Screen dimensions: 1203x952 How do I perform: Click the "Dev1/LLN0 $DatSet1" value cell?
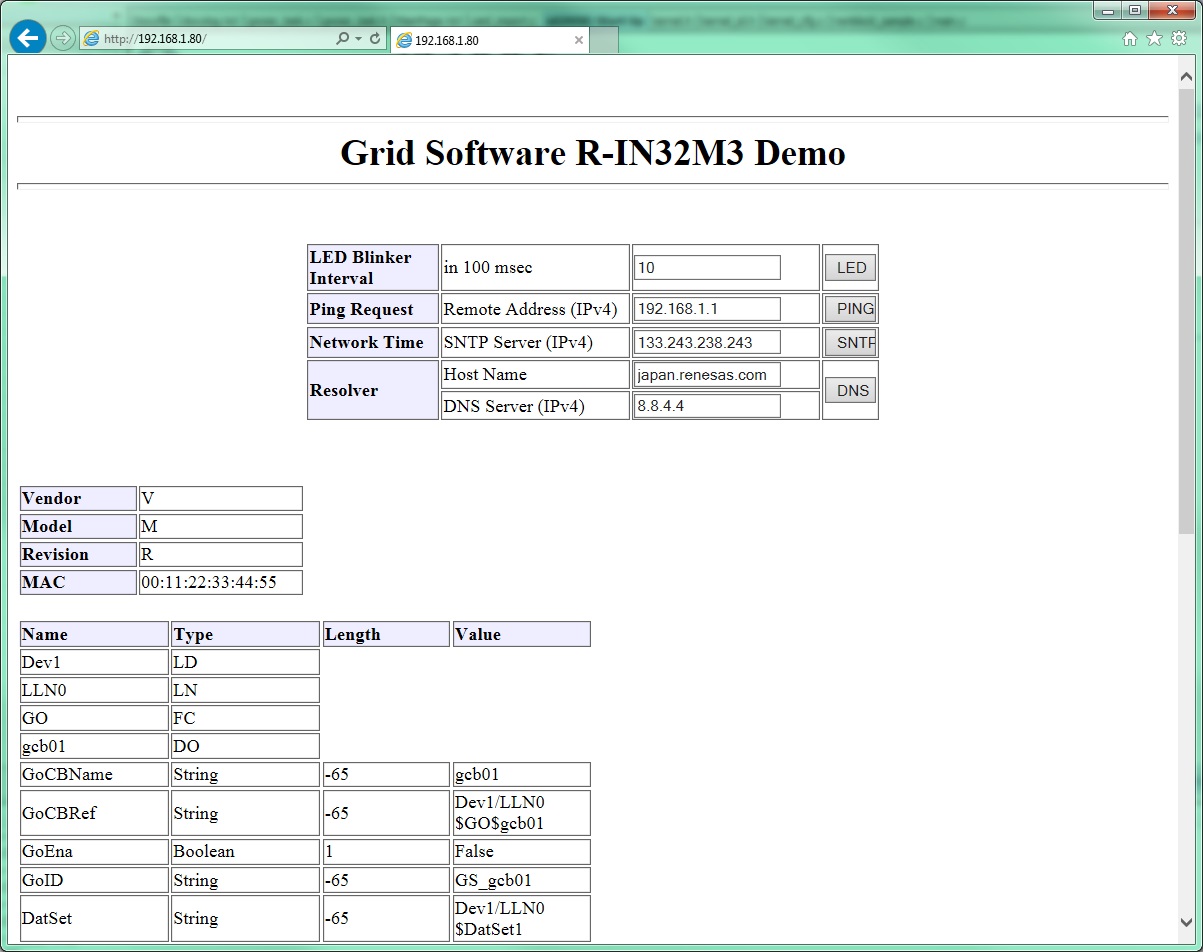point(521,918)
